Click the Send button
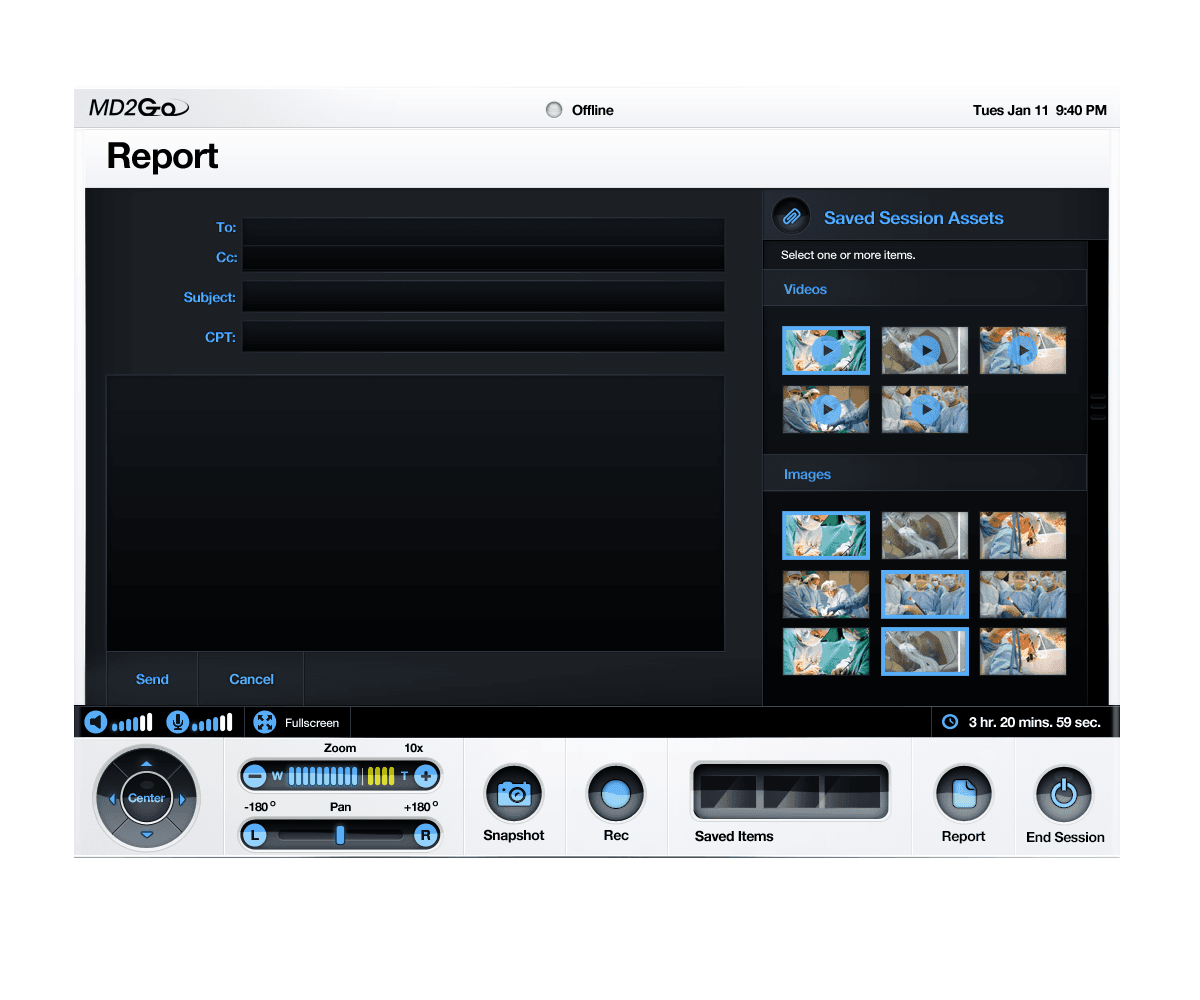This screenshot has width=1200, height=1000. click(152, 679)
